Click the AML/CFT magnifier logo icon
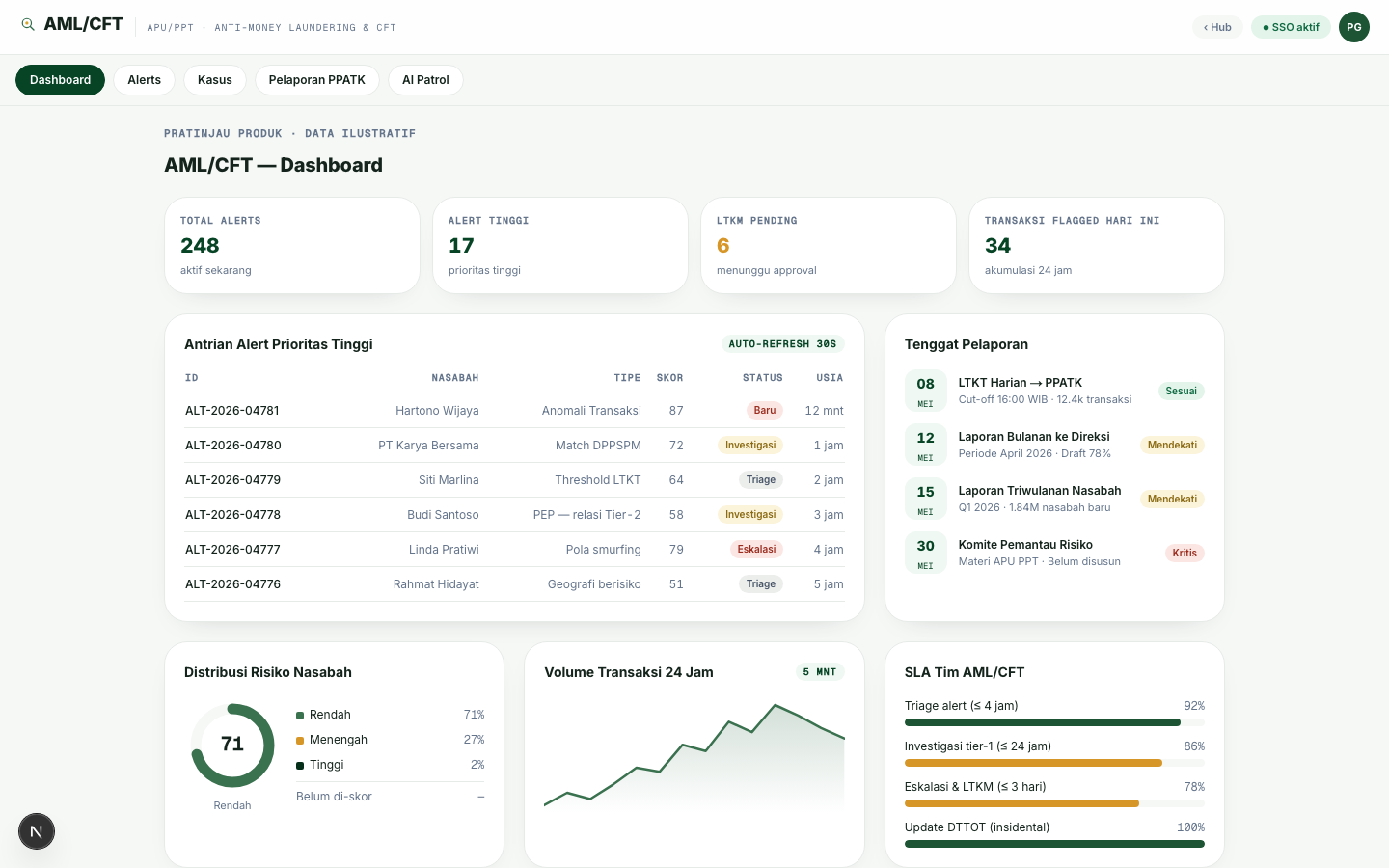Screen dimensions: 1389x868 coord(28,24)
